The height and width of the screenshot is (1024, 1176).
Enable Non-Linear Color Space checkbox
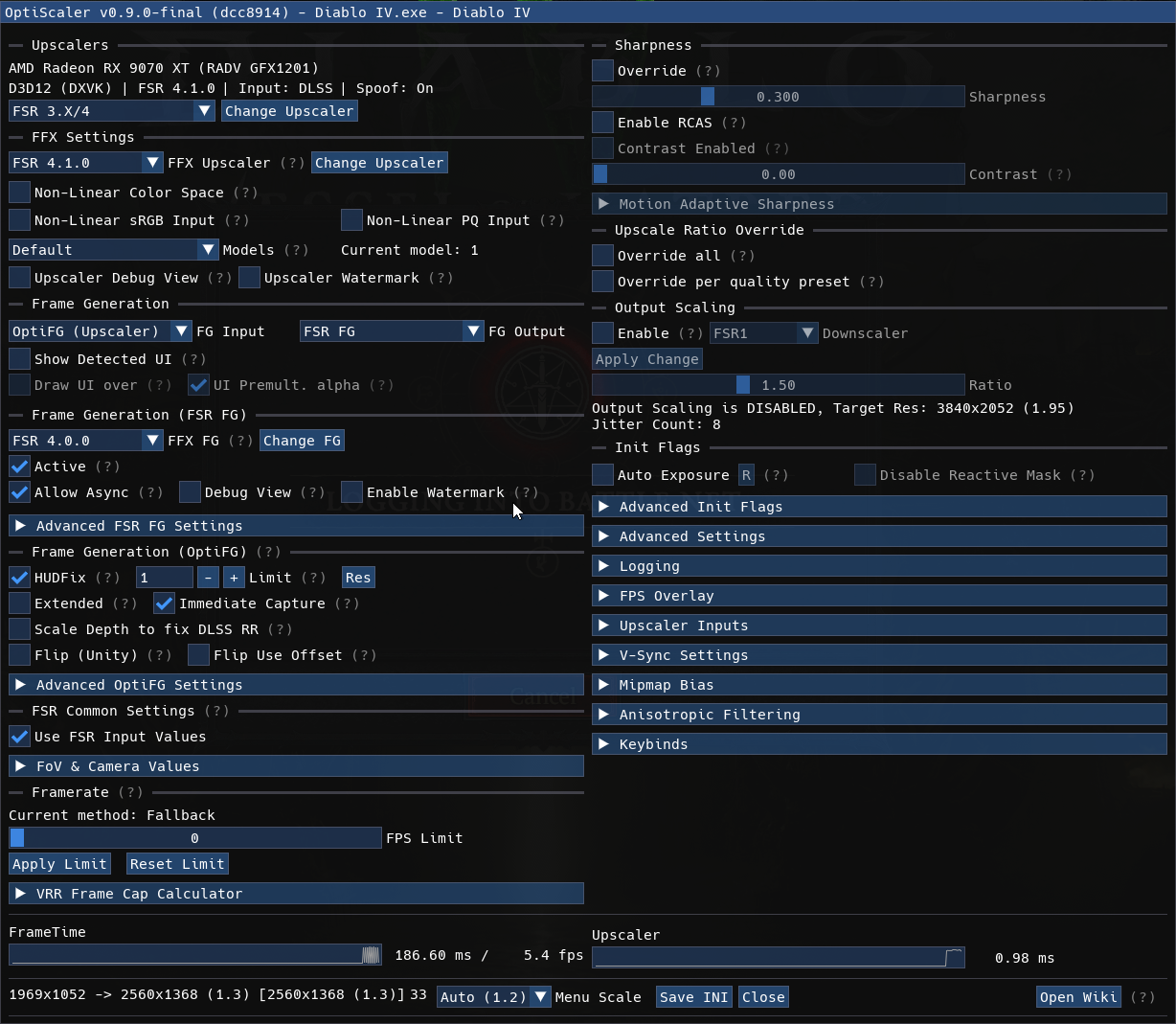(x=19, y=193)
